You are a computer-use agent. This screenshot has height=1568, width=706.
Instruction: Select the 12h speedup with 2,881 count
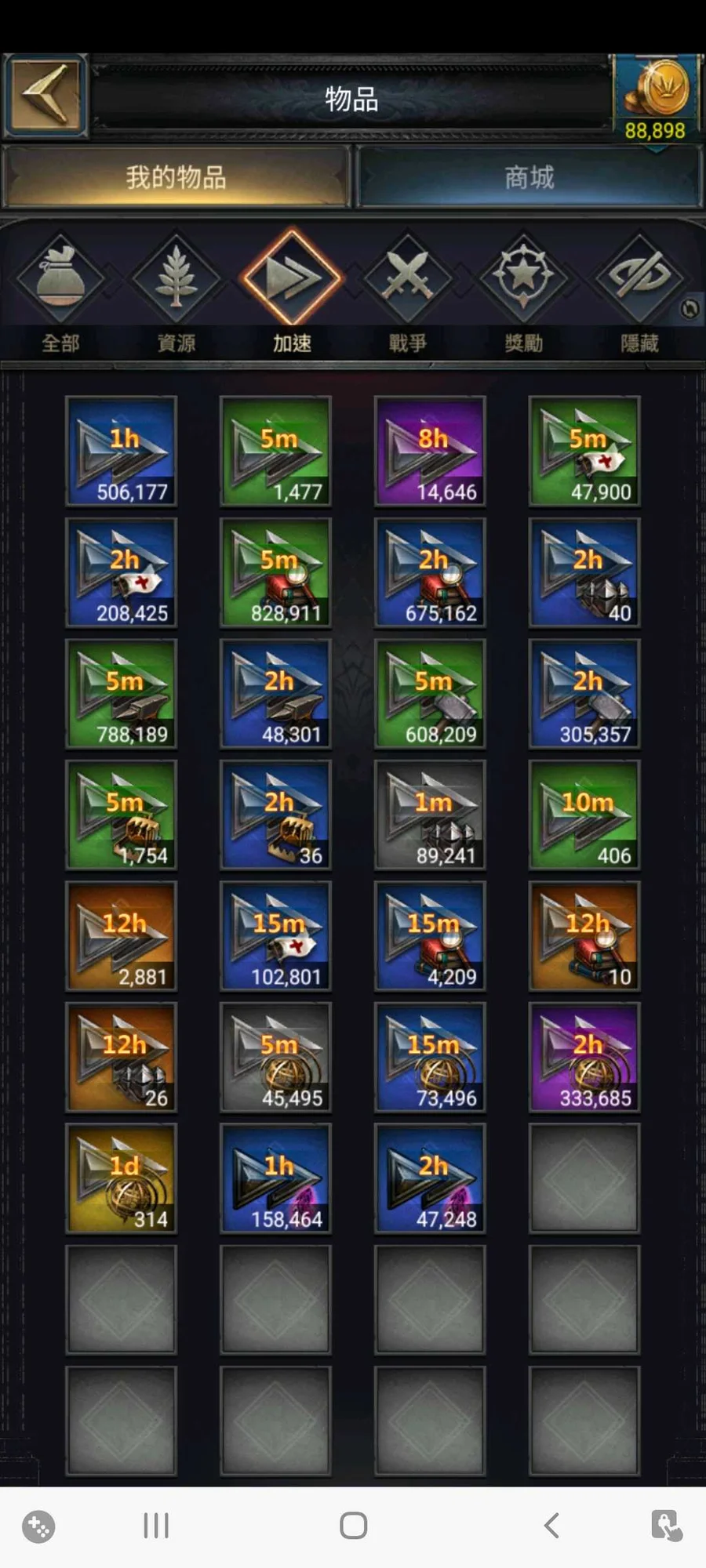121,936
